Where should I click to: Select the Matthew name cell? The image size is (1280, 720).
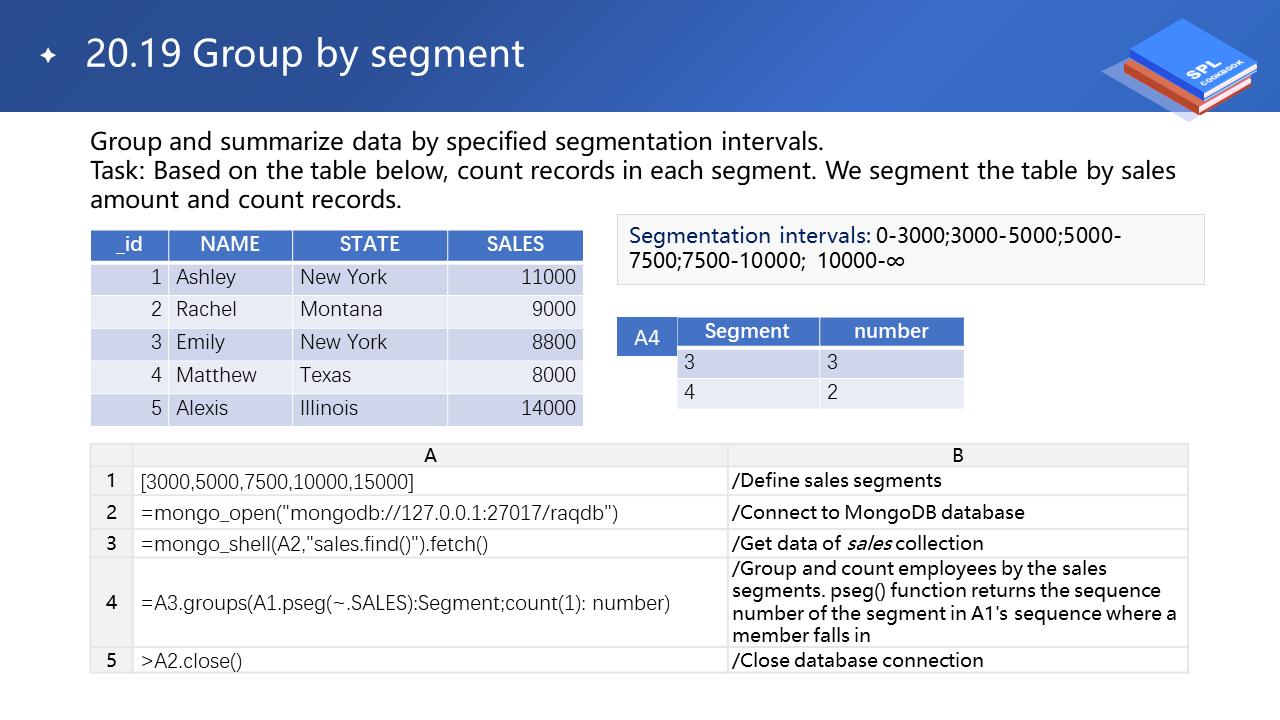(x=230, y=375)
